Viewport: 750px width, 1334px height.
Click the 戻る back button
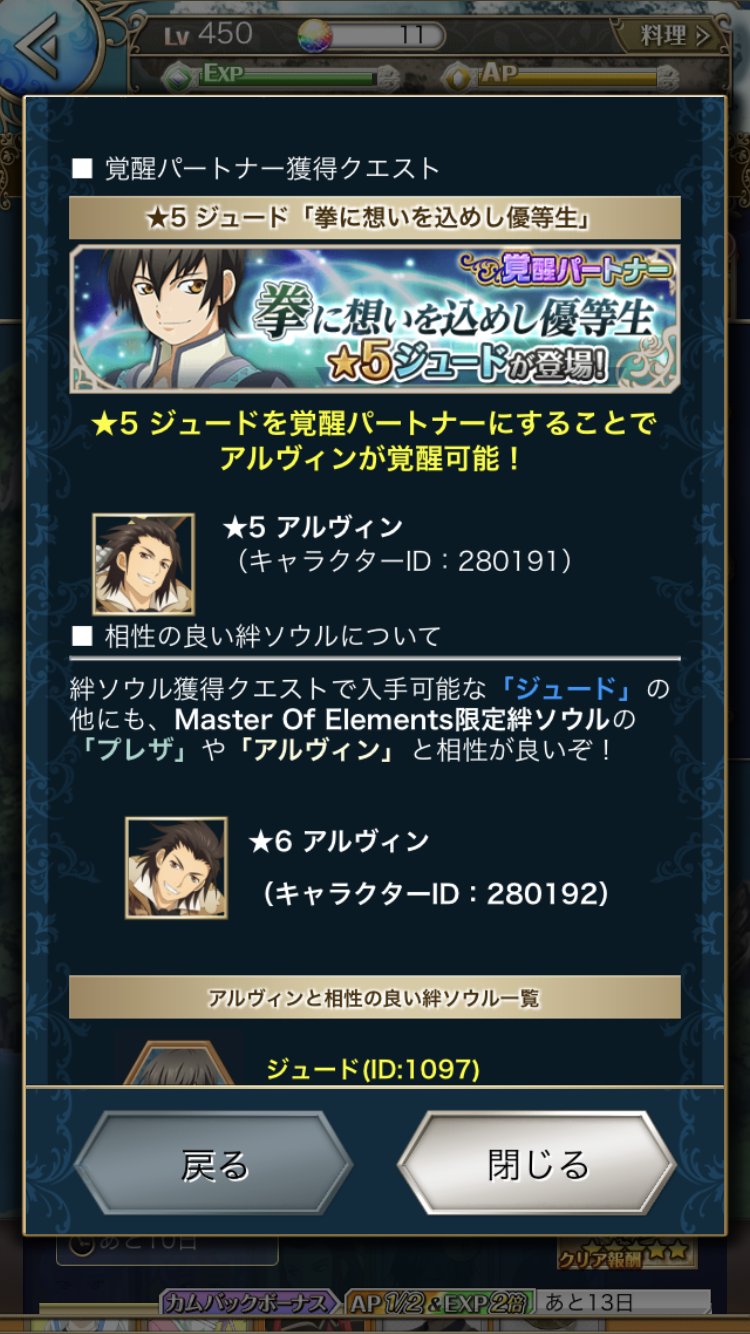tap(214, 1164)
